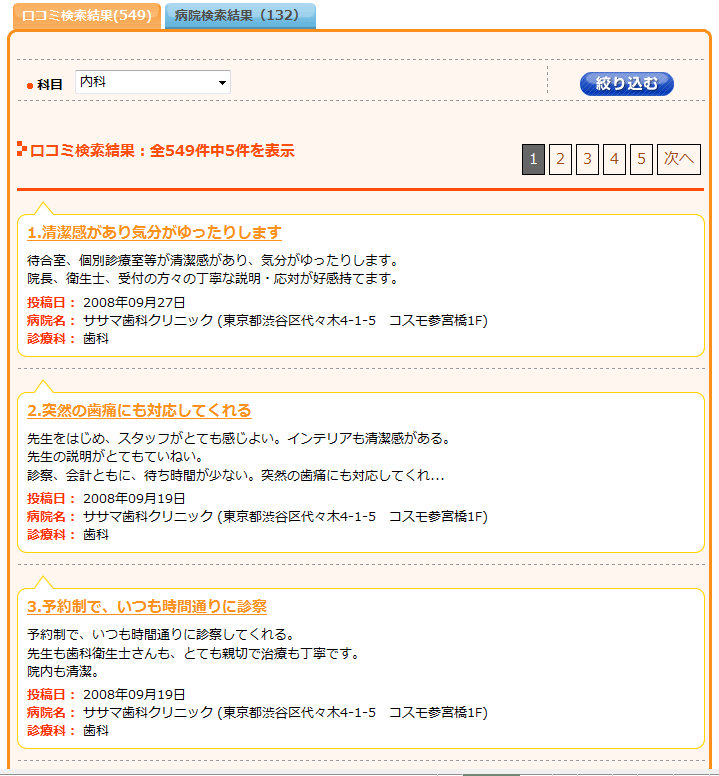The width and height of the screenshot is (719, 776).
Task: Click the 次へ next page button
Action: (x=679, y=159)
